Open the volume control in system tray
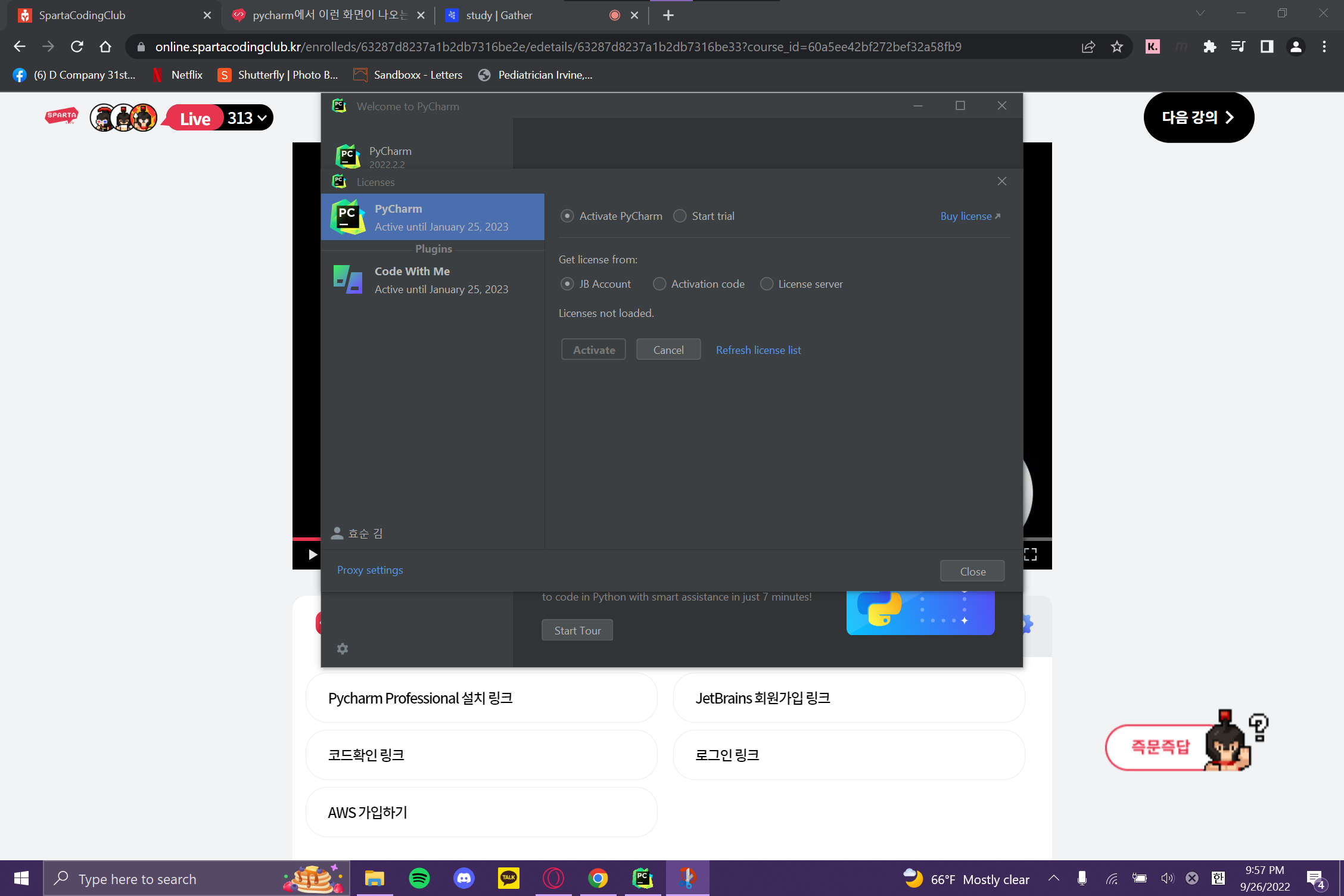Image resolution: width=1344 pixels, height=896 pixels. click(1167, 878)
